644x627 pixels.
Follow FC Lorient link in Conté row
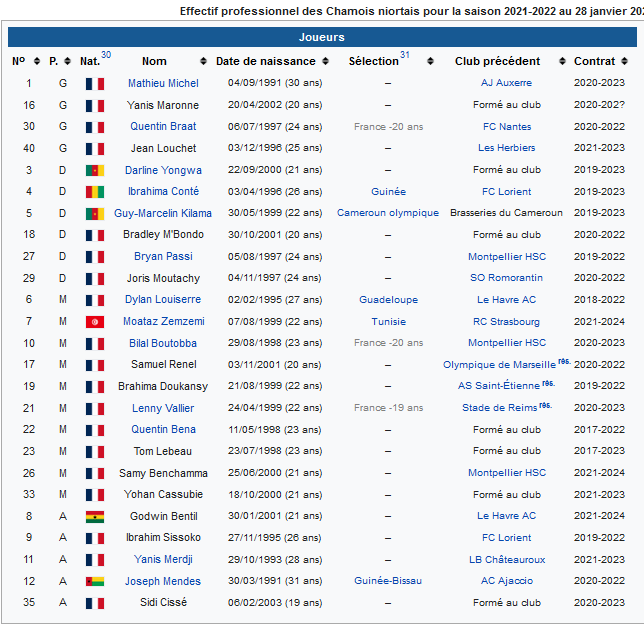tap(506, 192)
